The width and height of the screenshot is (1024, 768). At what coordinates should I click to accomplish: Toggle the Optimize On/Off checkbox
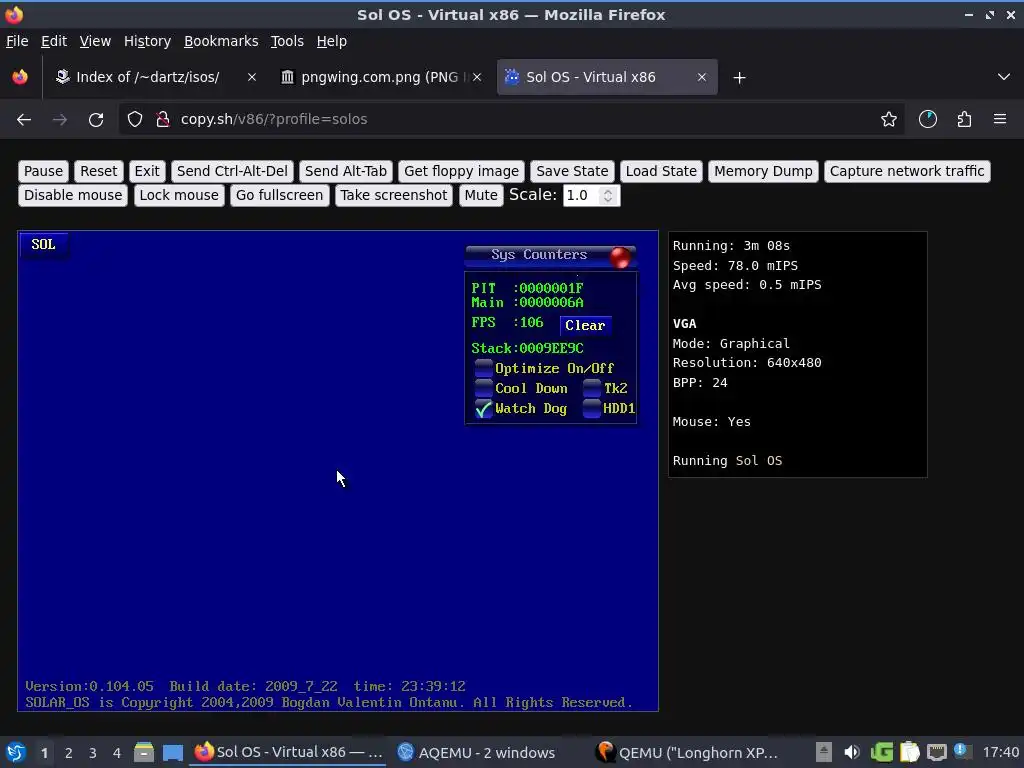[x=483, y=368]
